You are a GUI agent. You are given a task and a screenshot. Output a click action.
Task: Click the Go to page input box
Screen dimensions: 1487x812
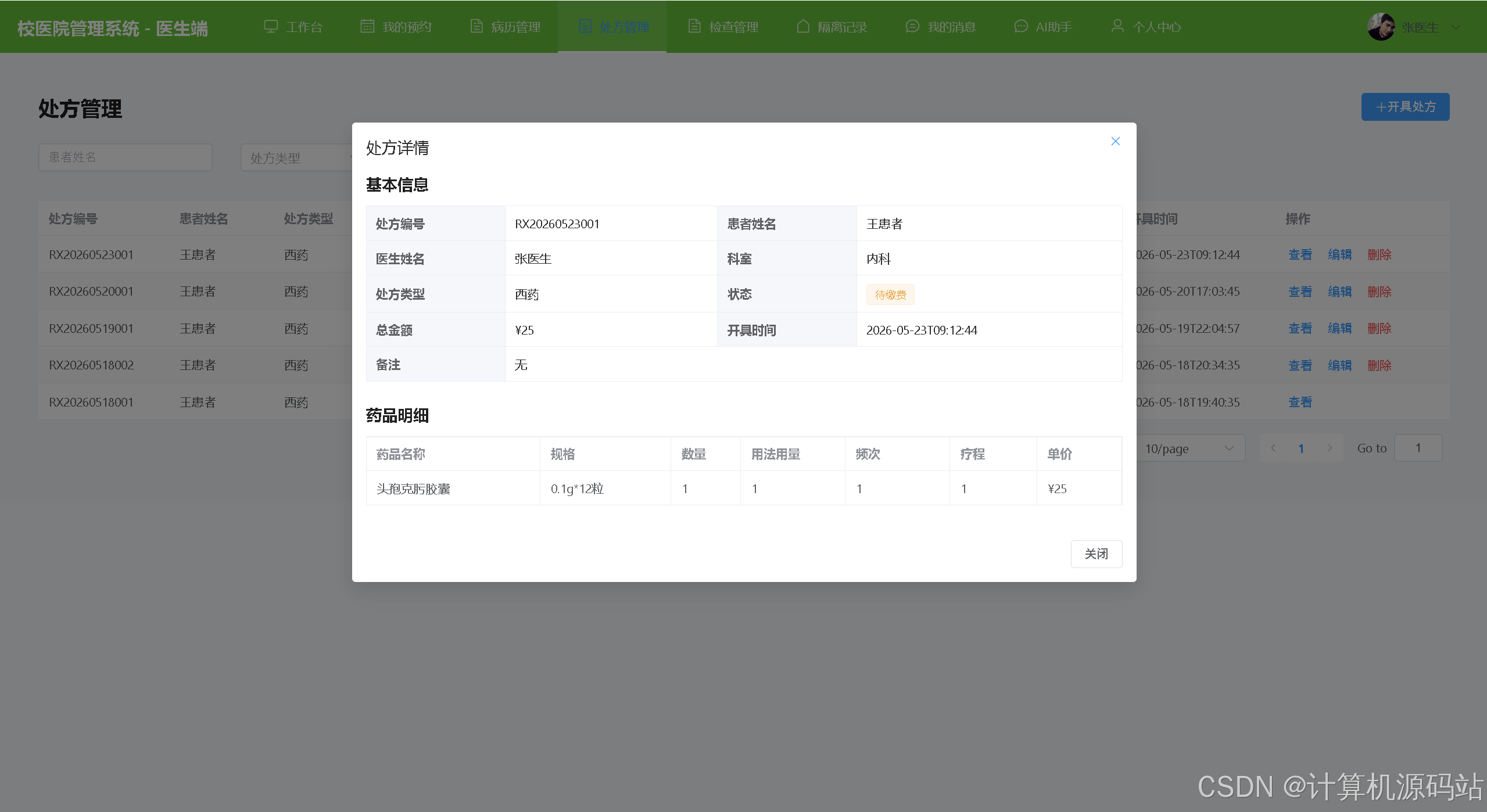tap(1418, 448)
